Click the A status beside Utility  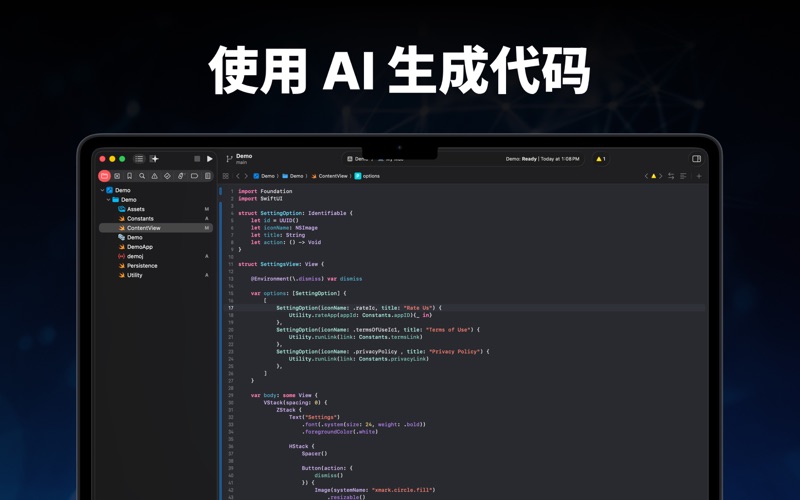tap(207, 275)
